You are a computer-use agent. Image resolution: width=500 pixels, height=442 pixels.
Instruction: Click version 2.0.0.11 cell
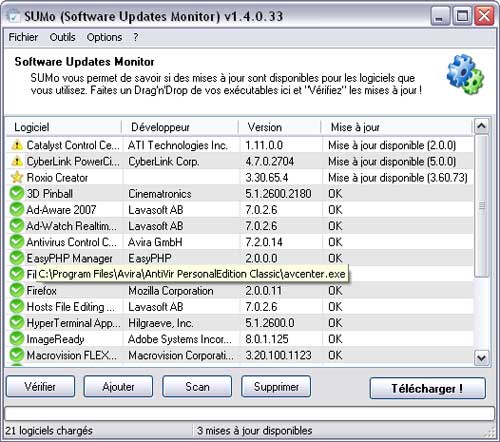(x=263, y=291)
